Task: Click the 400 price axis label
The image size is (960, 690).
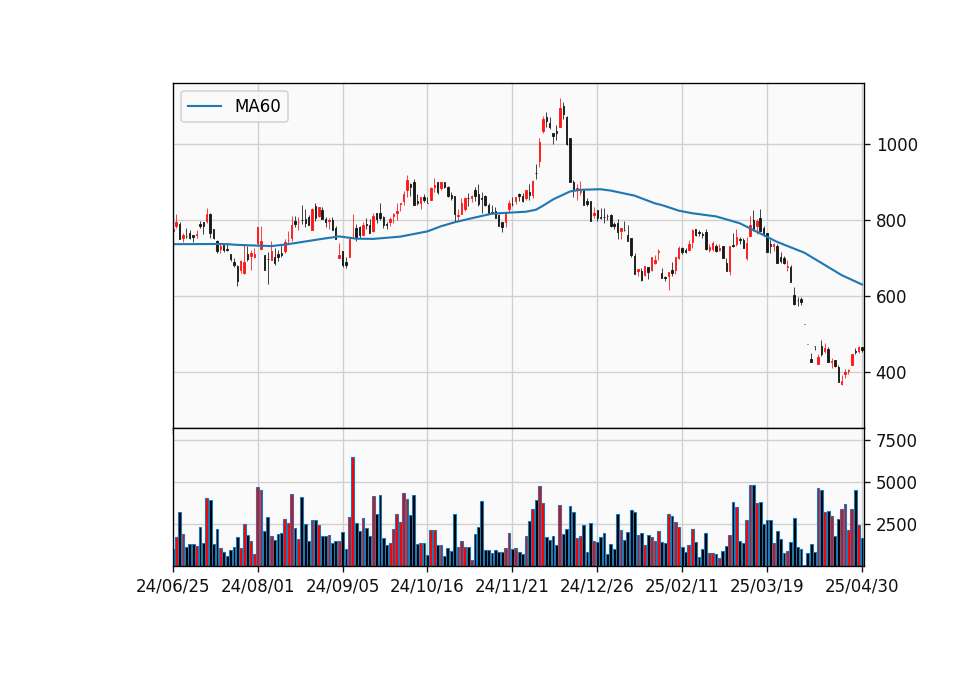Action: click(891, 373)
